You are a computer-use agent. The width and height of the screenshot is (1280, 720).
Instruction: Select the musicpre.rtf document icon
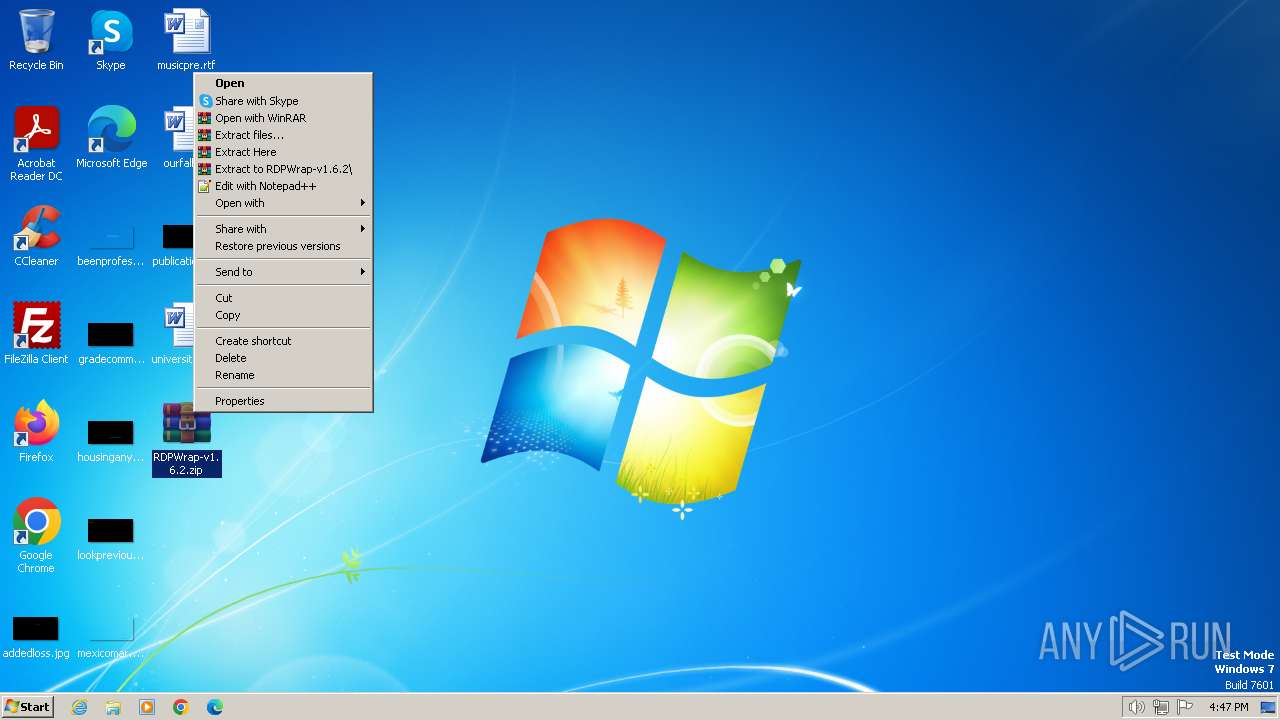[186, 40]
